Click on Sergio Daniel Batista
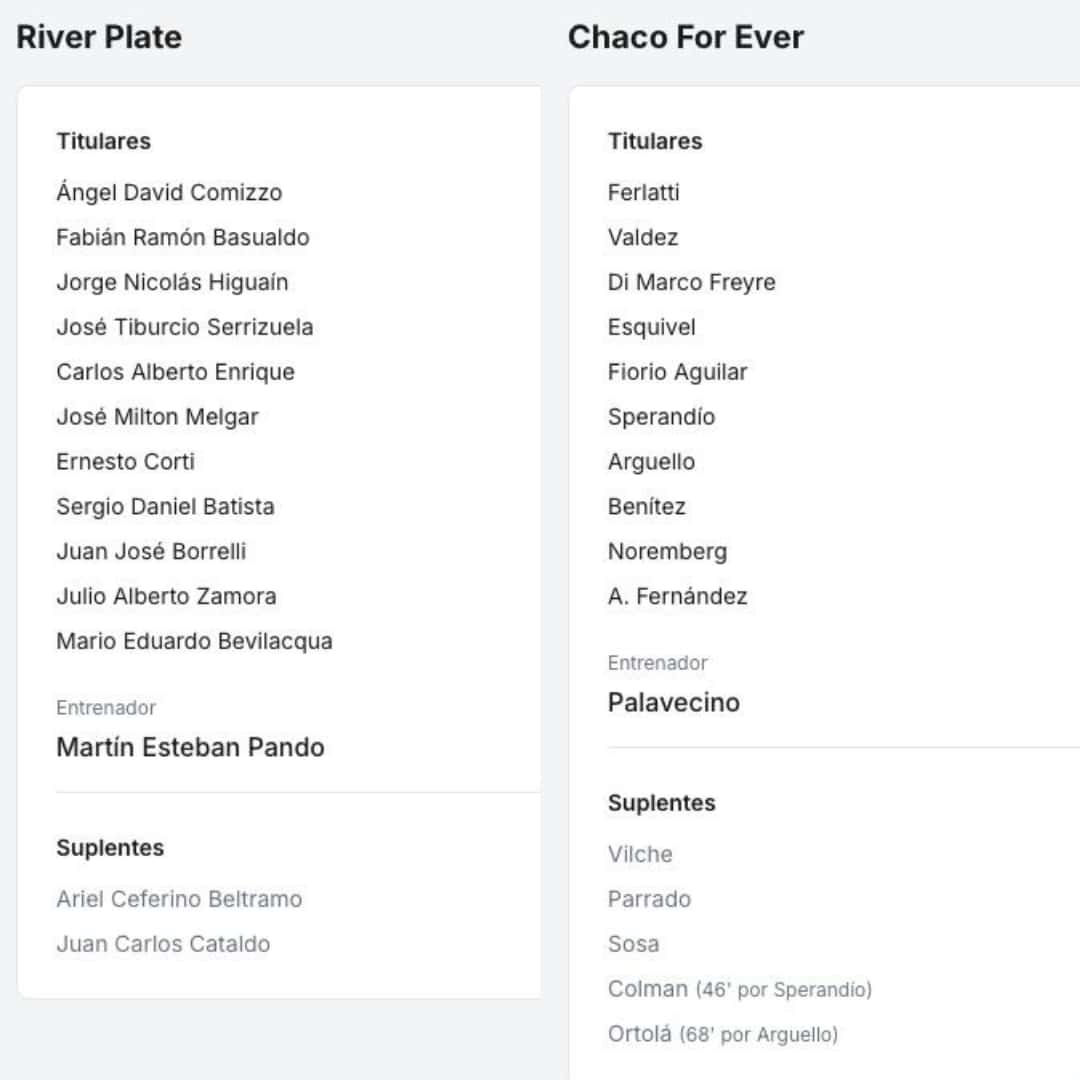Viewport: 1080px width, 1080px height. [165, 506]
